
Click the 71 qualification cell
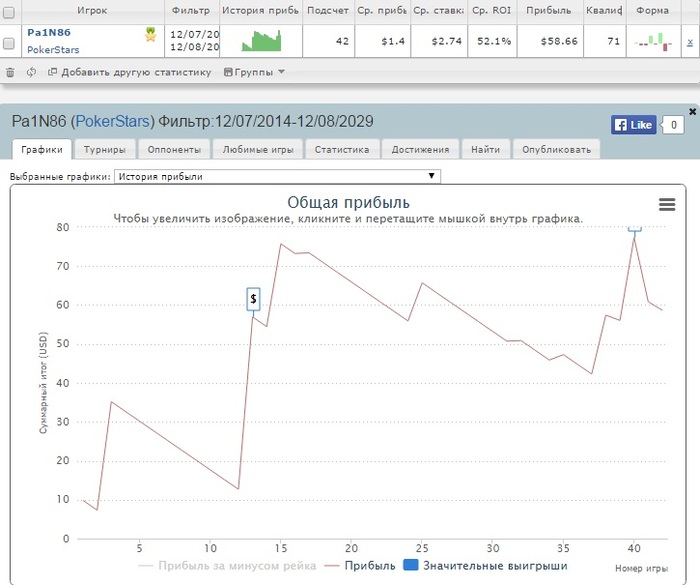click(604, 41)
